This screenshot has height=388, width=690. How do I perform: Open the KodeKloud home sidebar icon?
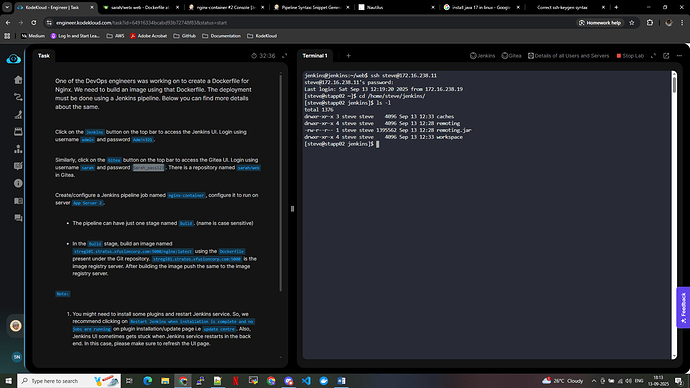(18, 80)
